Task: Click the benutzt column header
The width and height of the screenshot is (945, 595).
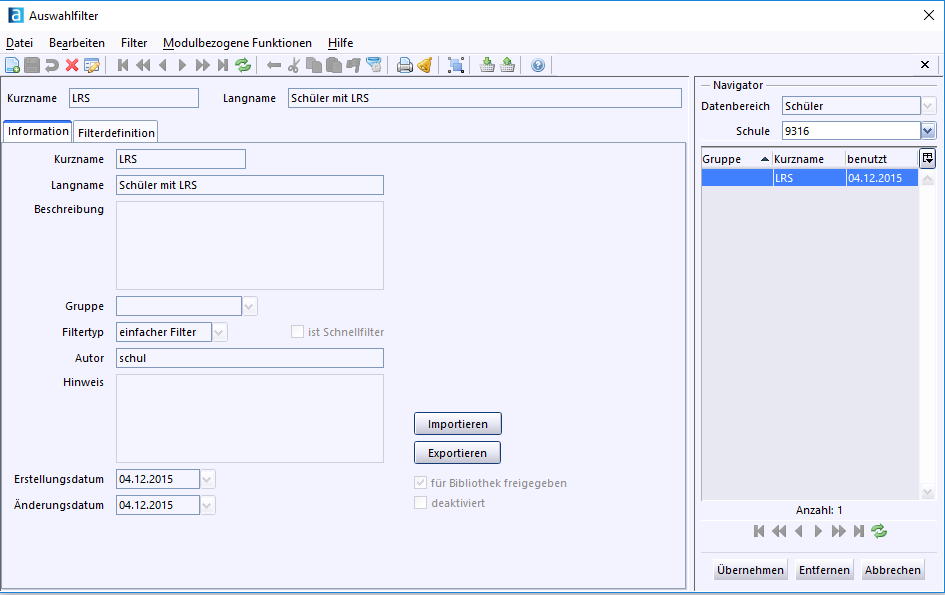Action: coord(882,159)
